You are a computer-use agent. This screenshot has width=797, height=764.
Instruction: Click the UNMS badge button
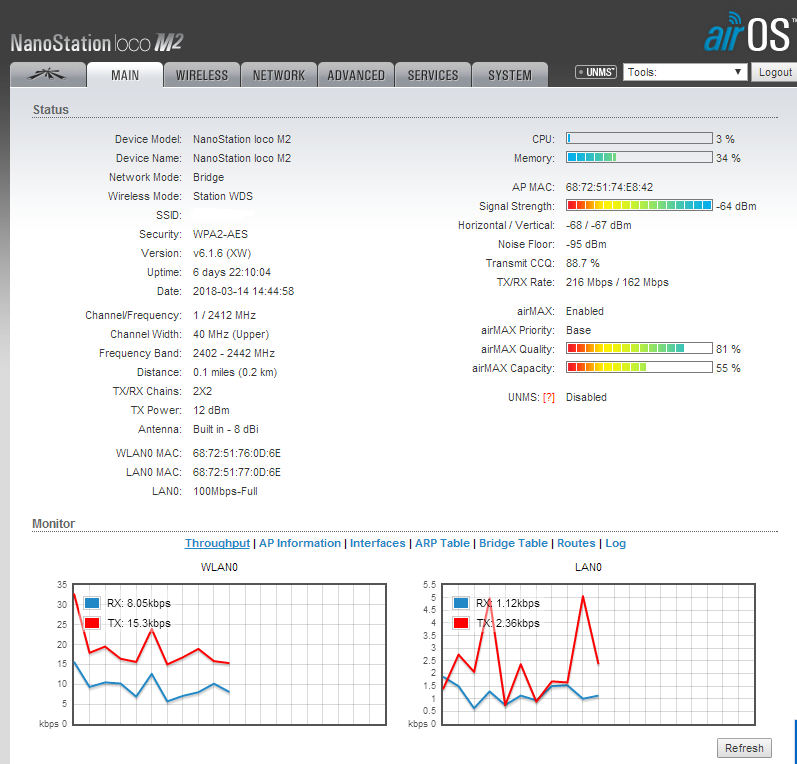click(x=596, y=72)
